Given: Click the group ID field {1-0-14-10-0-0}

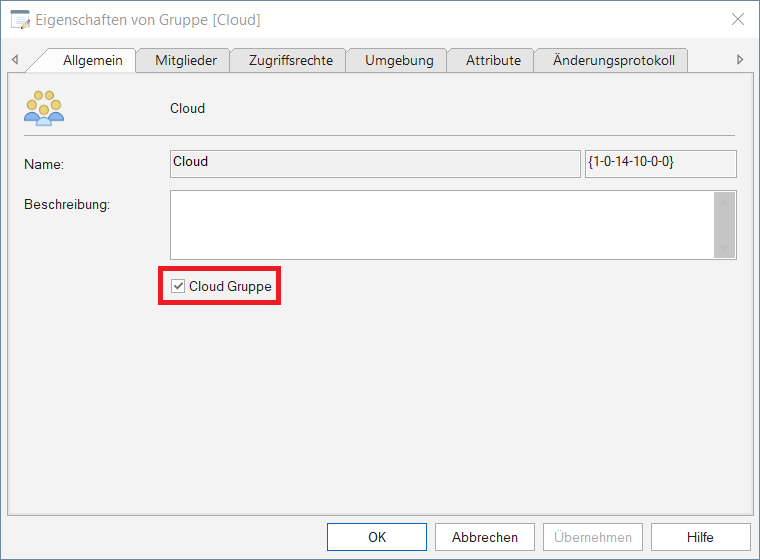Looking at the screenshot, I should (x=660, y=163).
